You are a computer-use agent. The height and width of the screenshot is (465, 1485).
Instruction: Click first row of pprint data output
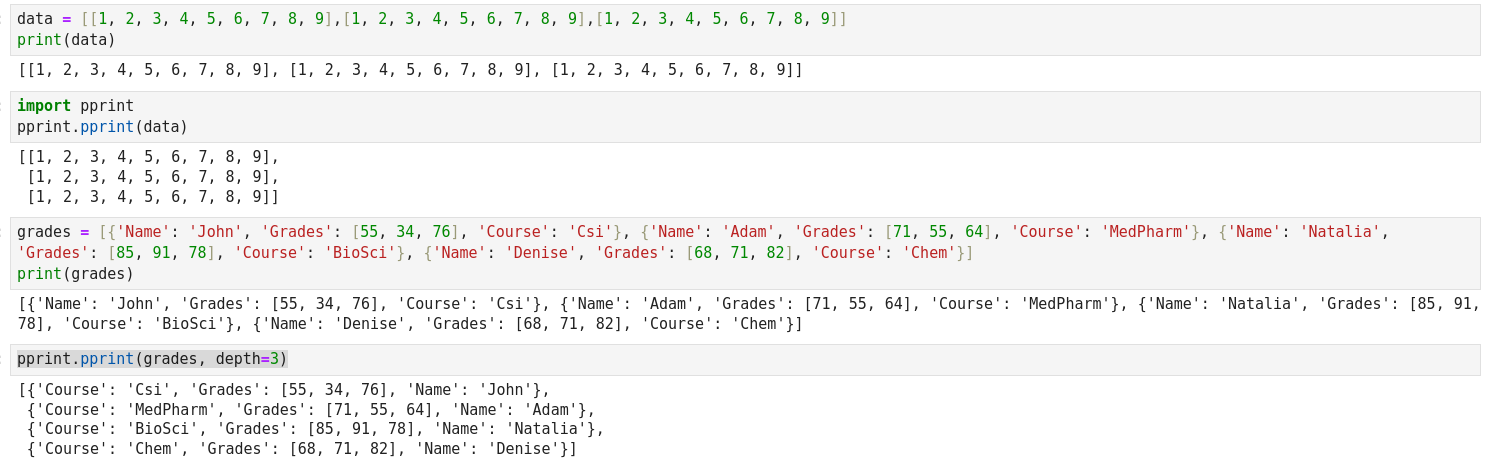tap(149, 157)
